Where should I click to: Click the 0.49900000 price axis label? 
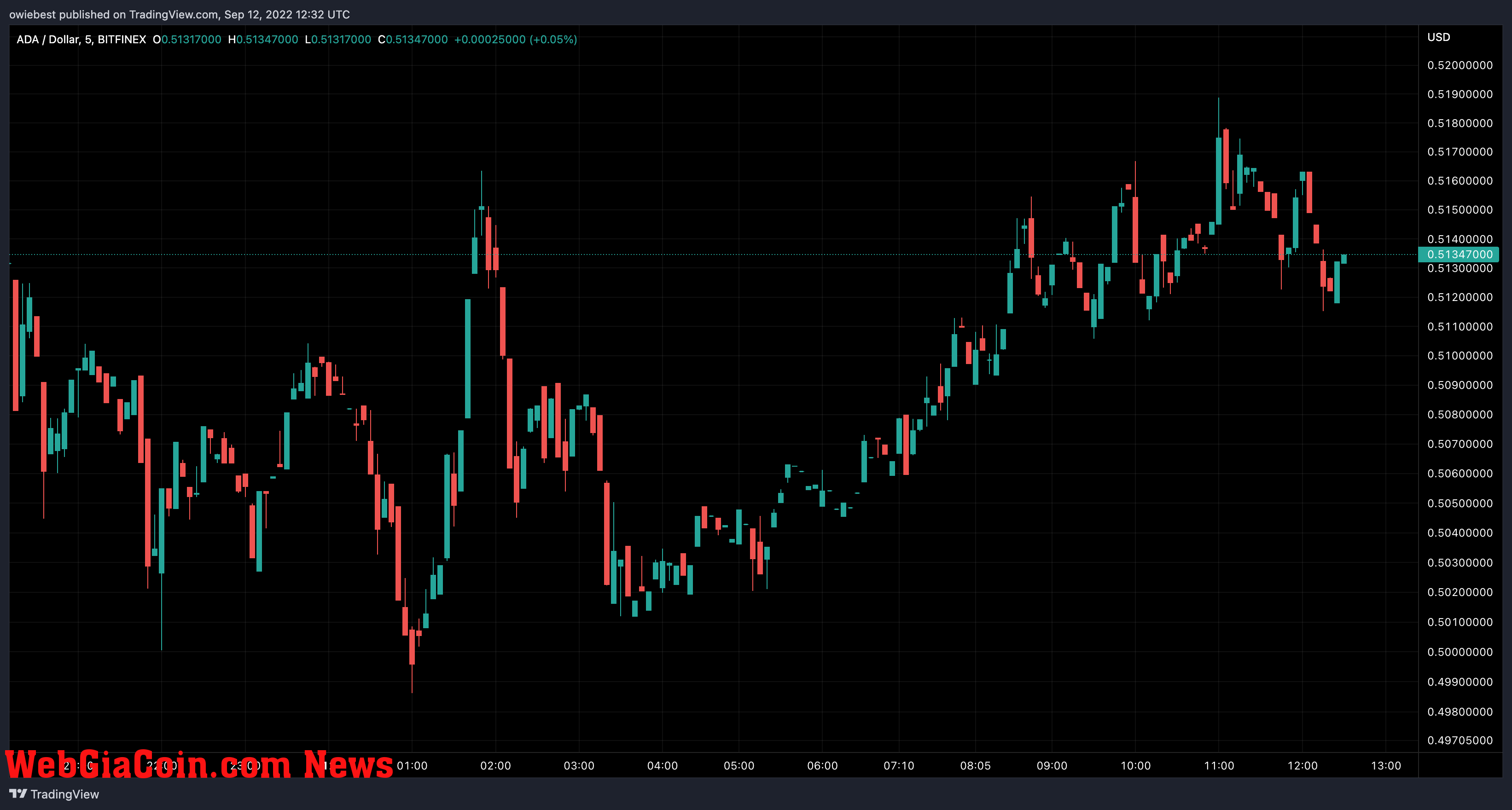point(1460,682)
